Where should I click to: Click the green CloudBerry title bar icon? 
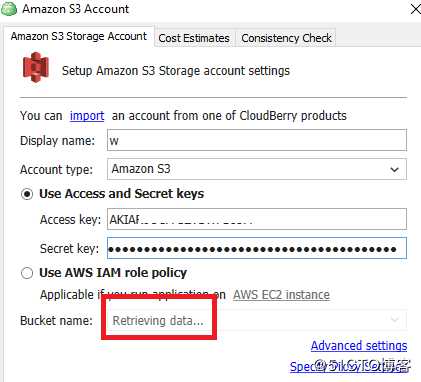click(9, 9)
